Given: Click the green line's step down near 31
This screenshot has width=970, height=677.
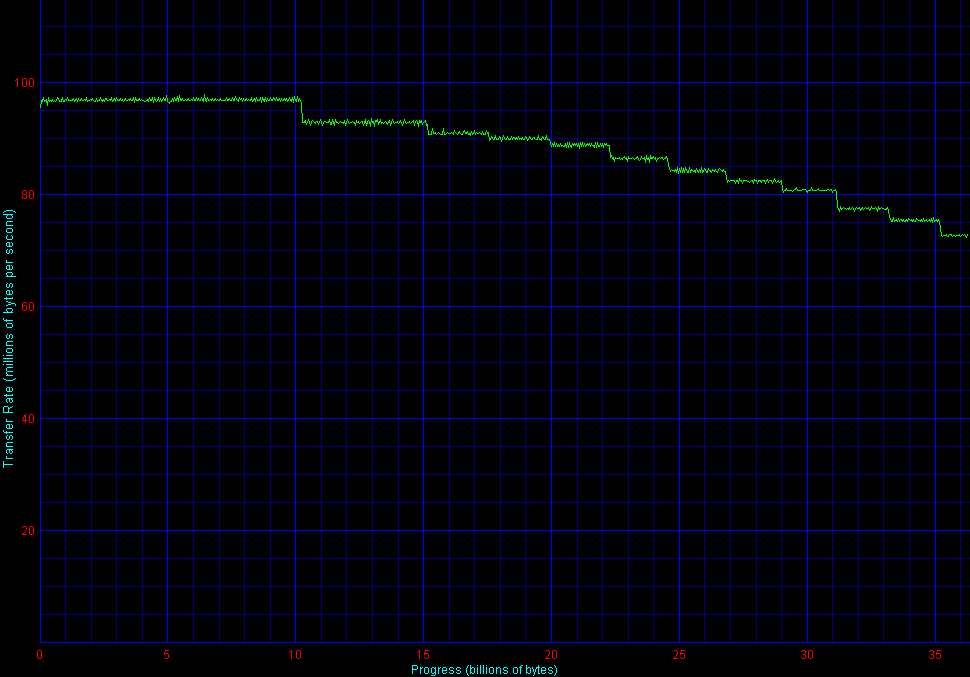Looking at the screenshot, I should pos(836,199).
